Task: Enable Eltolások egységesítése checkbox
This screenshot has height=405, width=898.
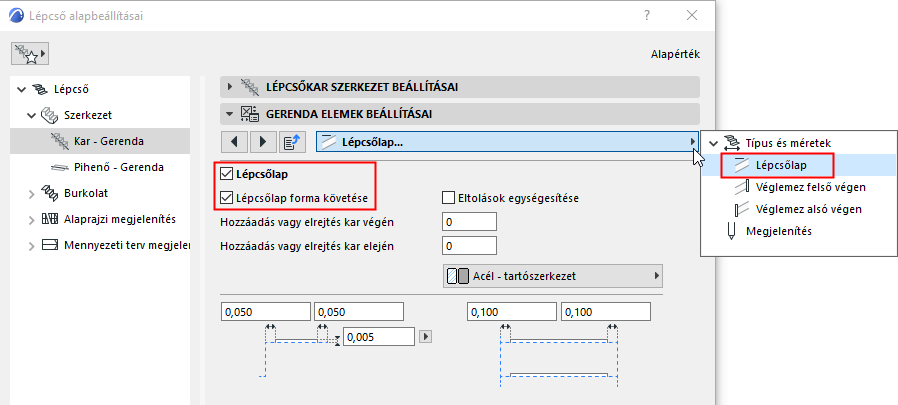Action: coord(448,198)
